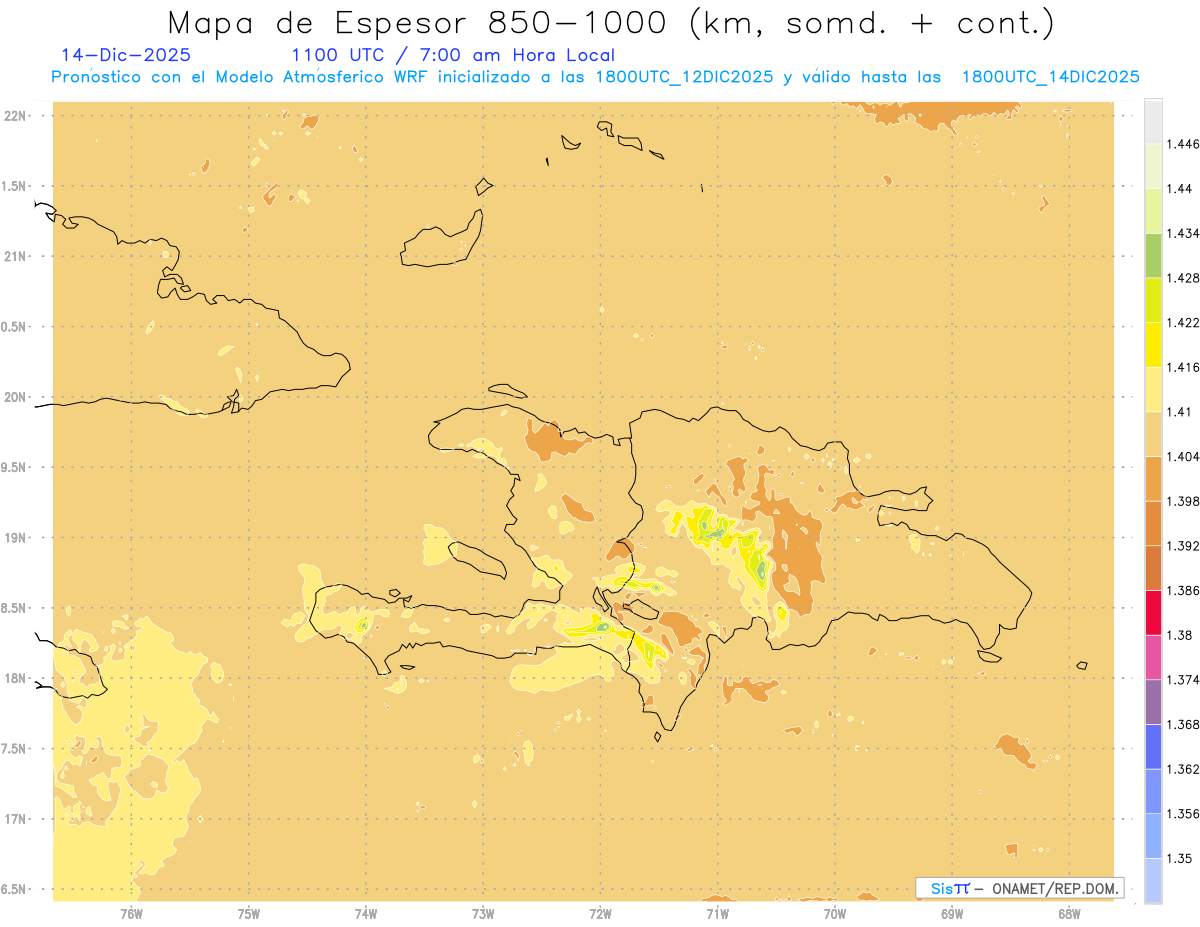
Task: Click the 21N latitude label
Action: (x=17, y=256)
